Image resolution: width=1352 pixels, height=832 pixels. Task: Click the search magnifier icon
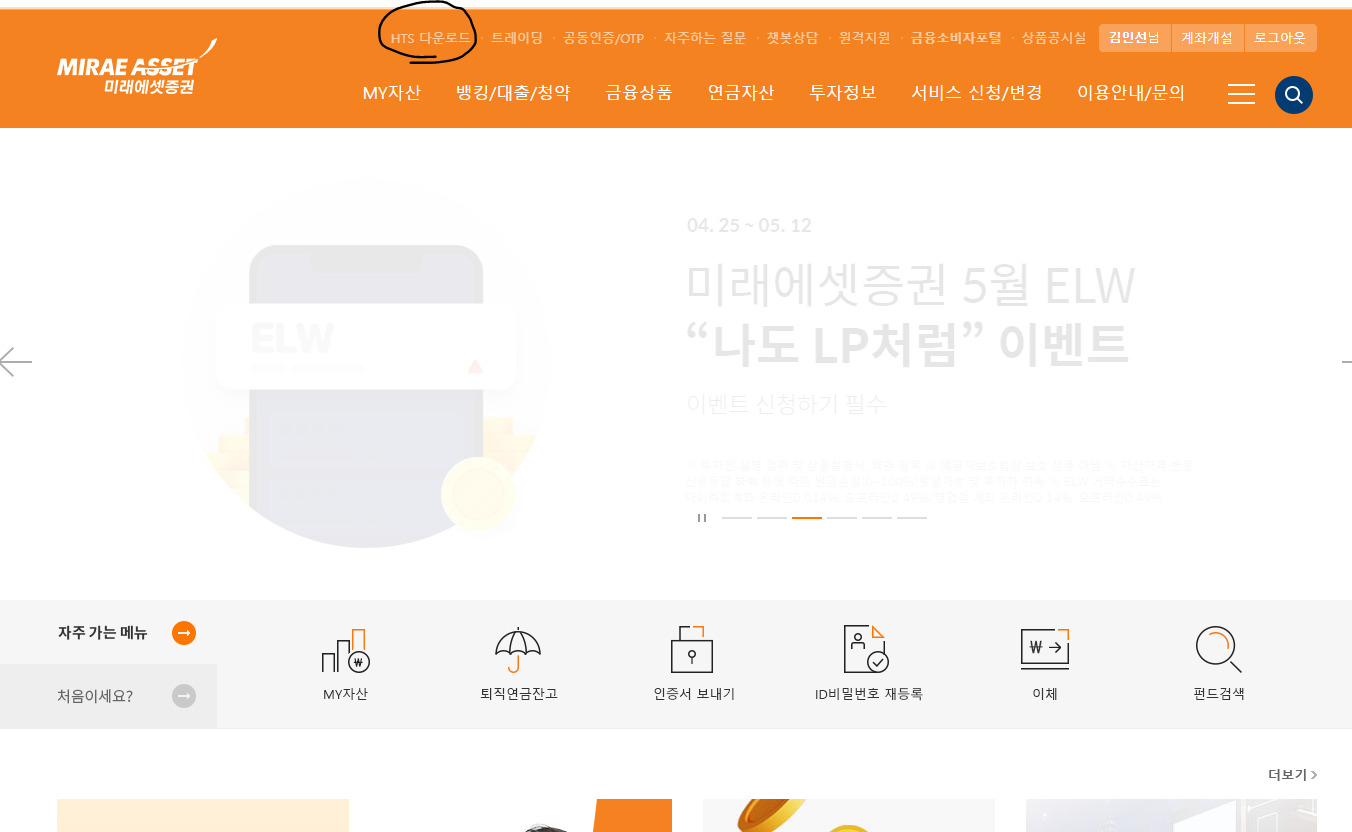click(x=1293, y=95)
